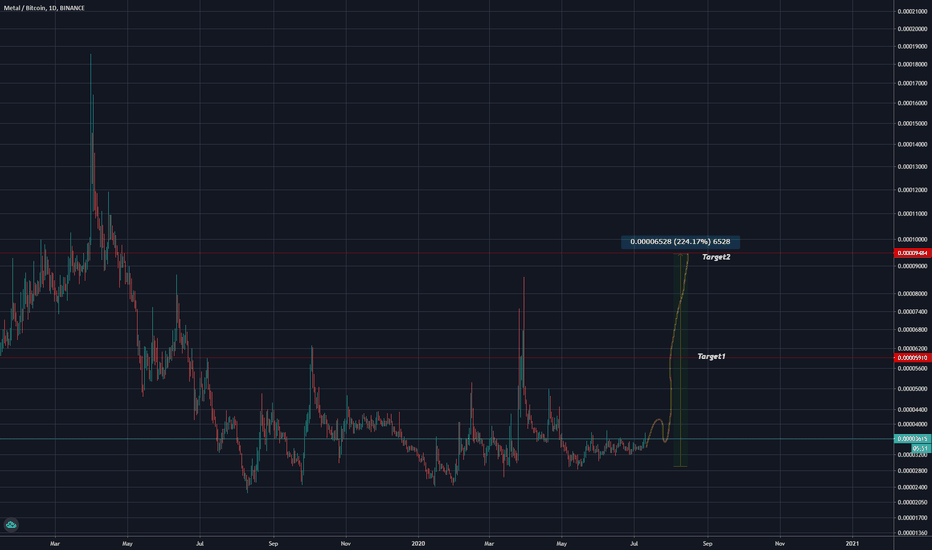Click 0.00007400 on the price axis
The image size is (932, 550).
[x=912, y=312]
